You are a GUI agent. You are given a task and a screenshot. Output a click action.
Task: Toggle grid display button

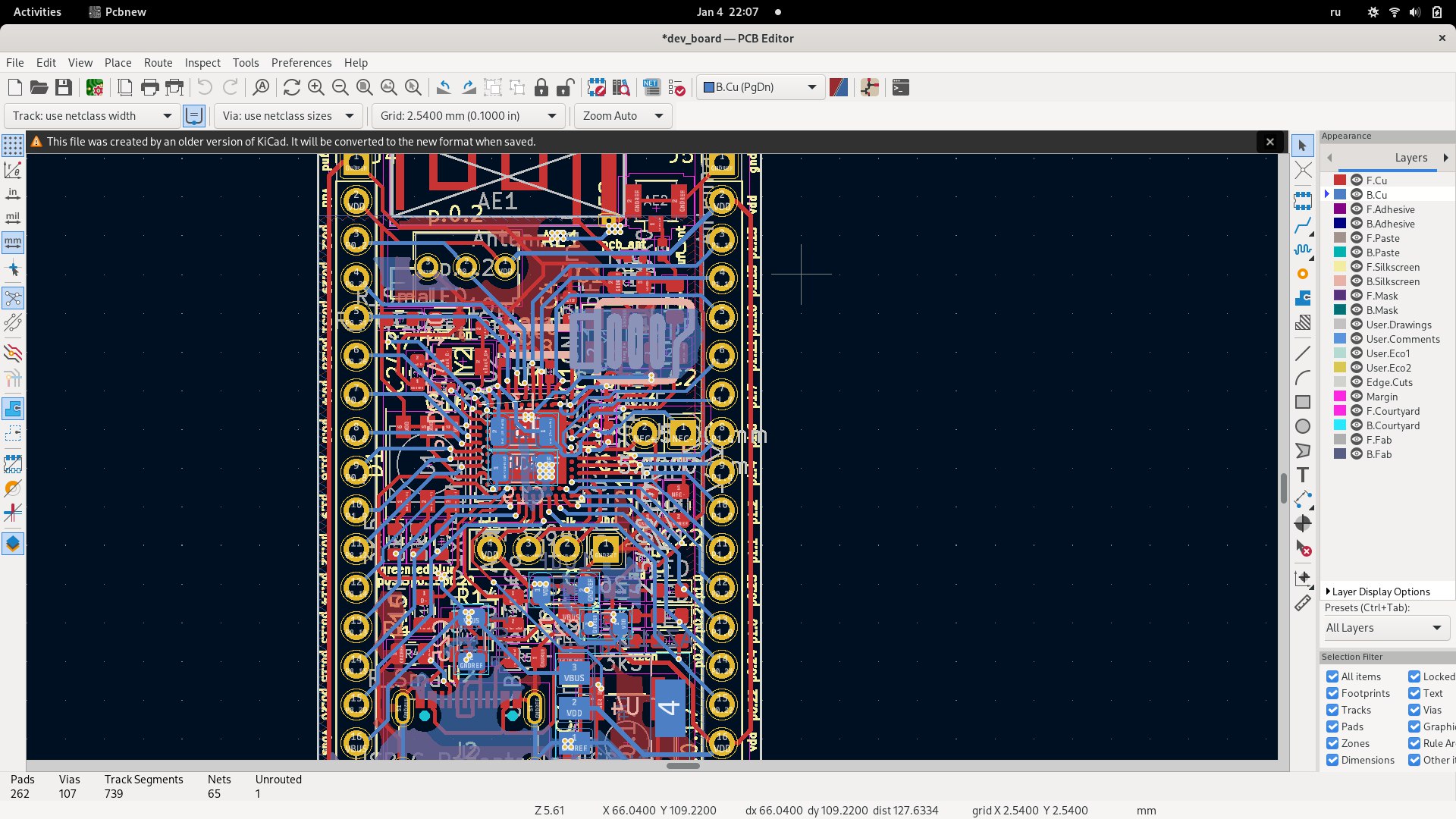13,146
